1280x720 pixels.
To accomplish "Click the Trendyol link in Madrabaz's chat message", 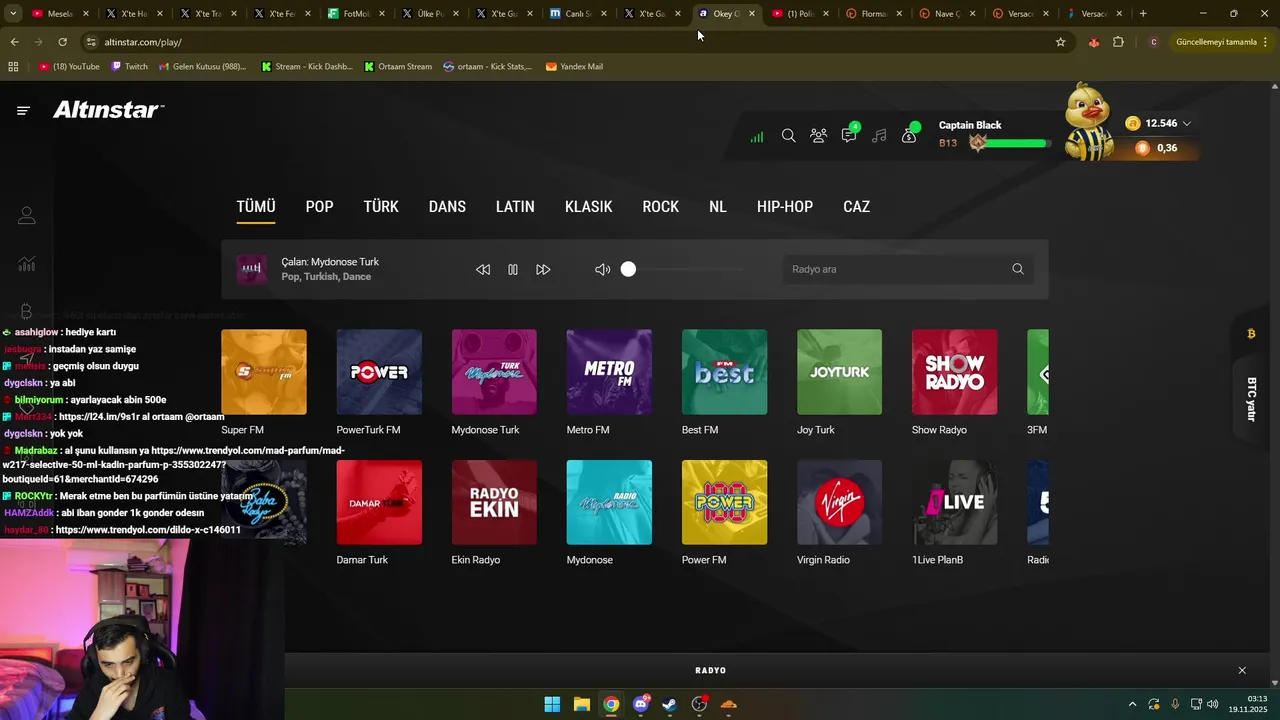I will click(x=173, y=465).
